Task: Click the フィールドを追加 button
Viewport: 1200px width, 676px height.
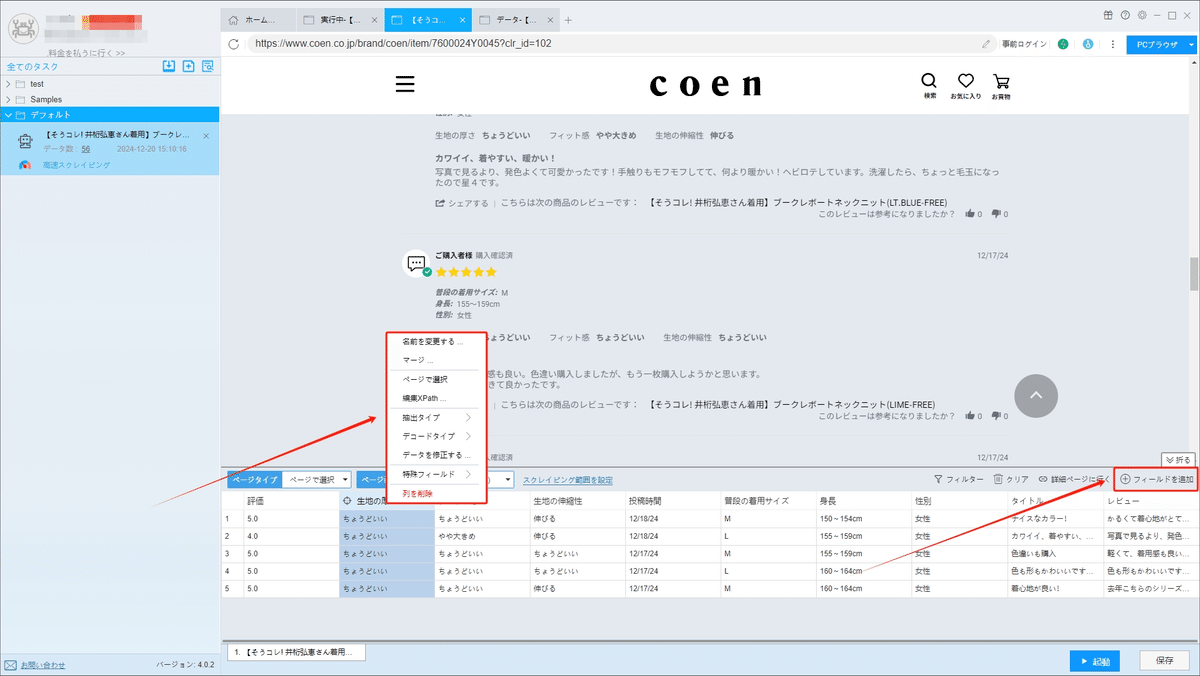Action: (x=1155, y=480)
